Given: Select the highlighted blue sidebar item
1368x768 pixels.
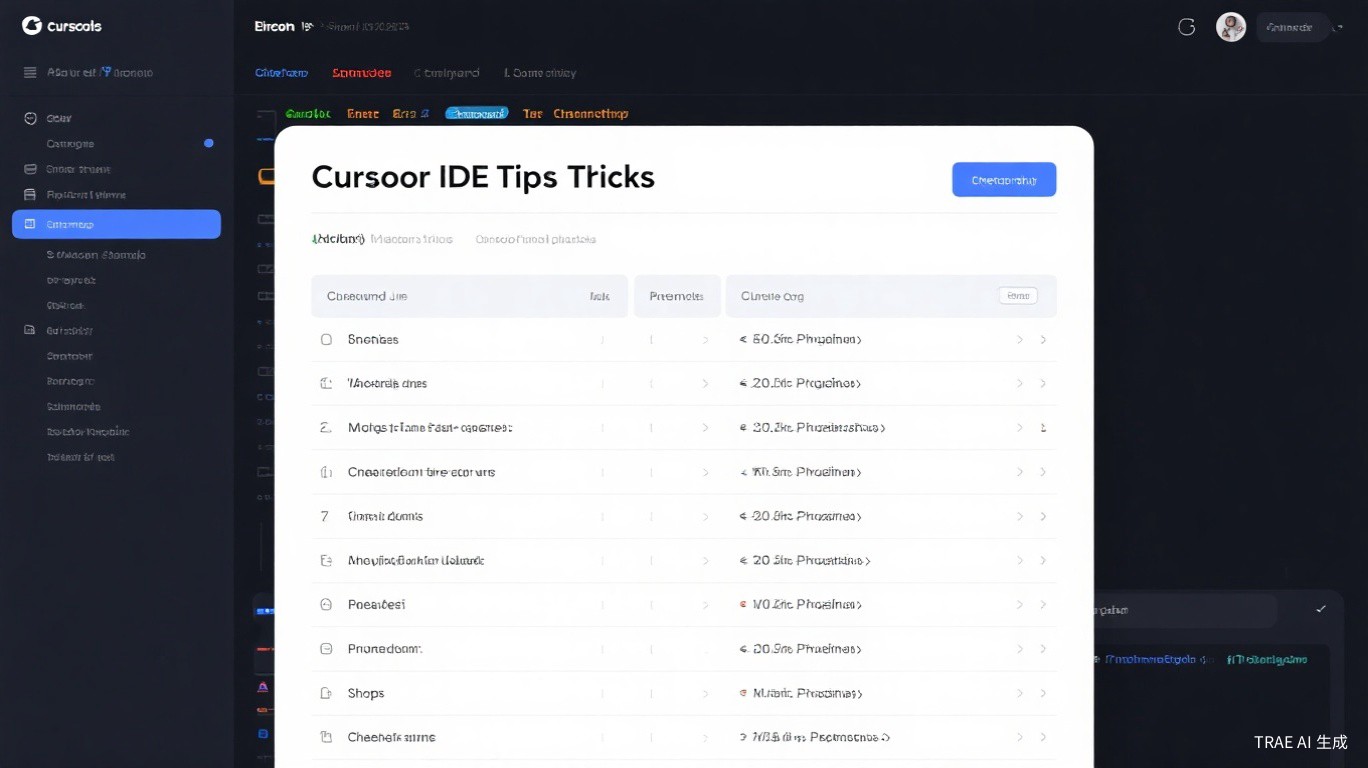Looking at the screenshot, I should [116, 224].
